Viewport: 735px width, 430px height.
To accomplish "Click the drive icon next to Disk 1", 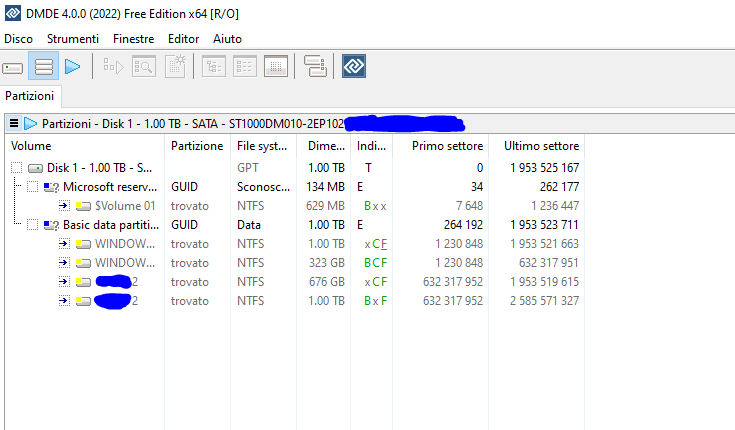I will click(x=36, y=168).
